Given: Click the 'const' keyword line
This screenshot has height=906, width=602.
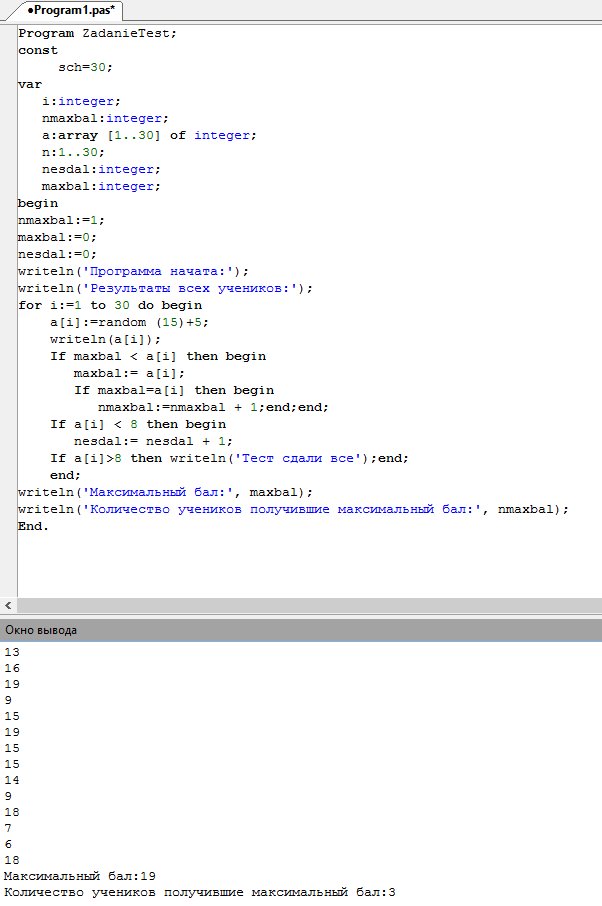Looking at the screenshot, I should (38, 50).
